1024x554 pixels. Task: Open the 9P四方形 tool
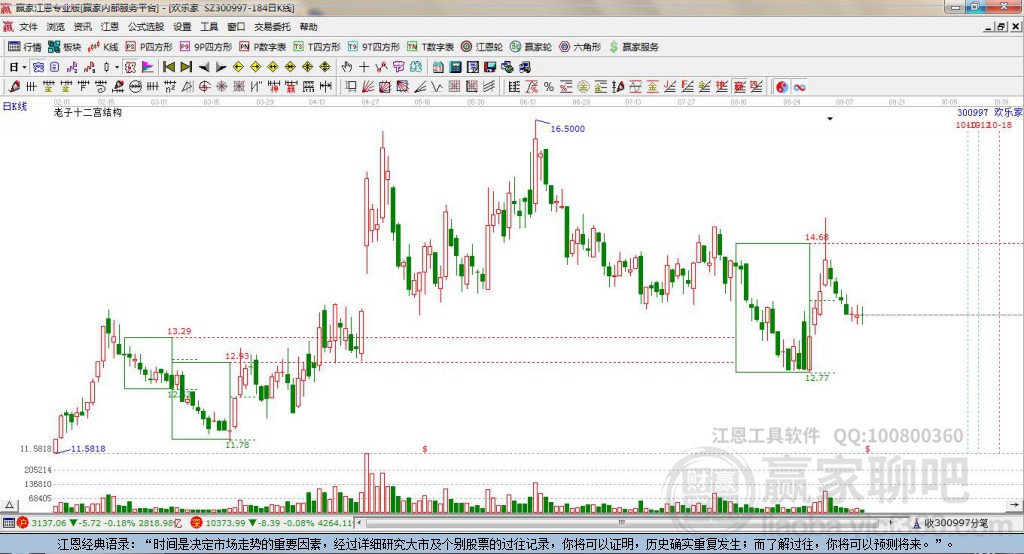point(206,47)
